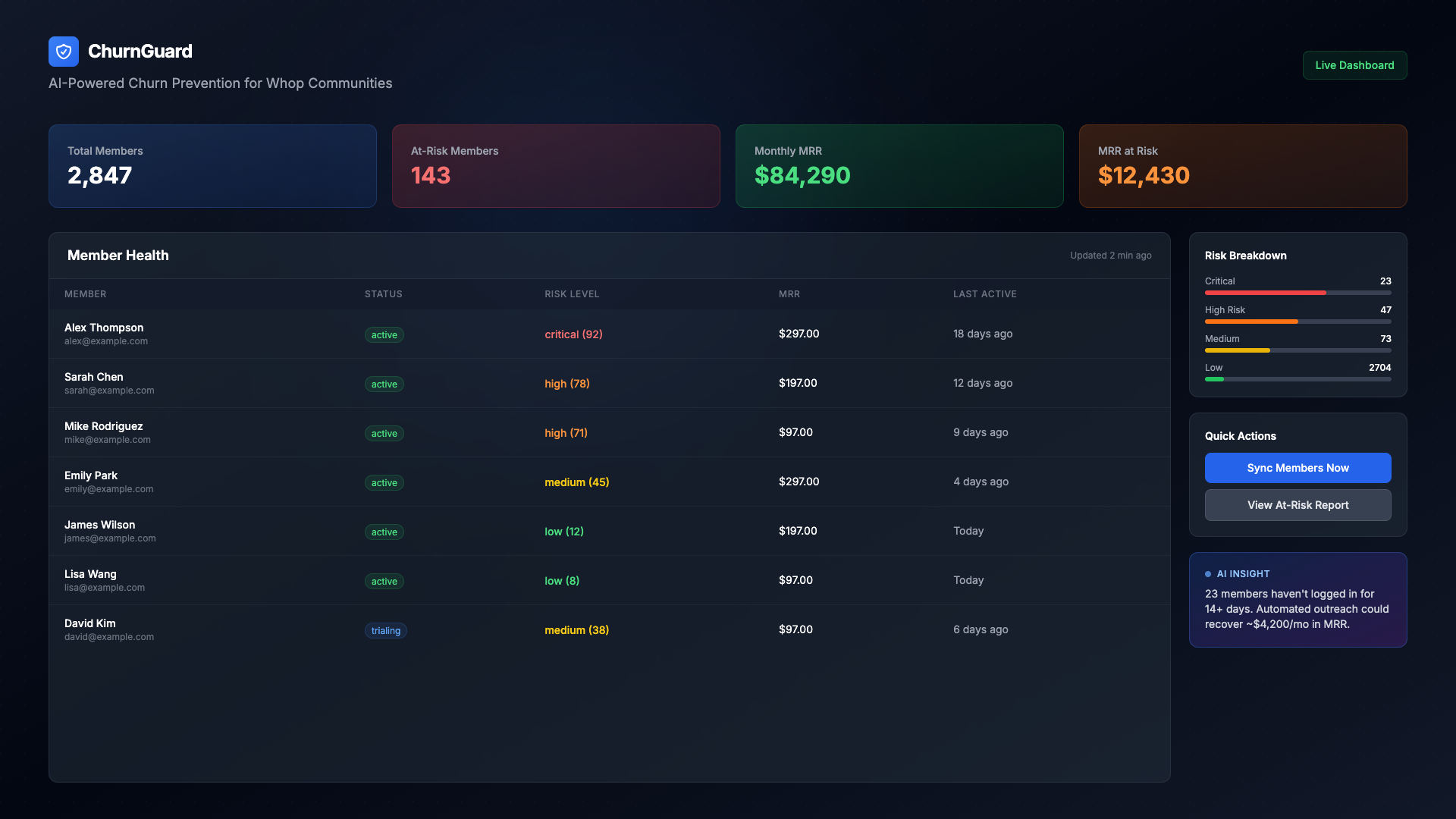This screenshot has width=1456, height=819.
Task: Click the active status badge for Alex Thompson
Action: tap(384, 335)
